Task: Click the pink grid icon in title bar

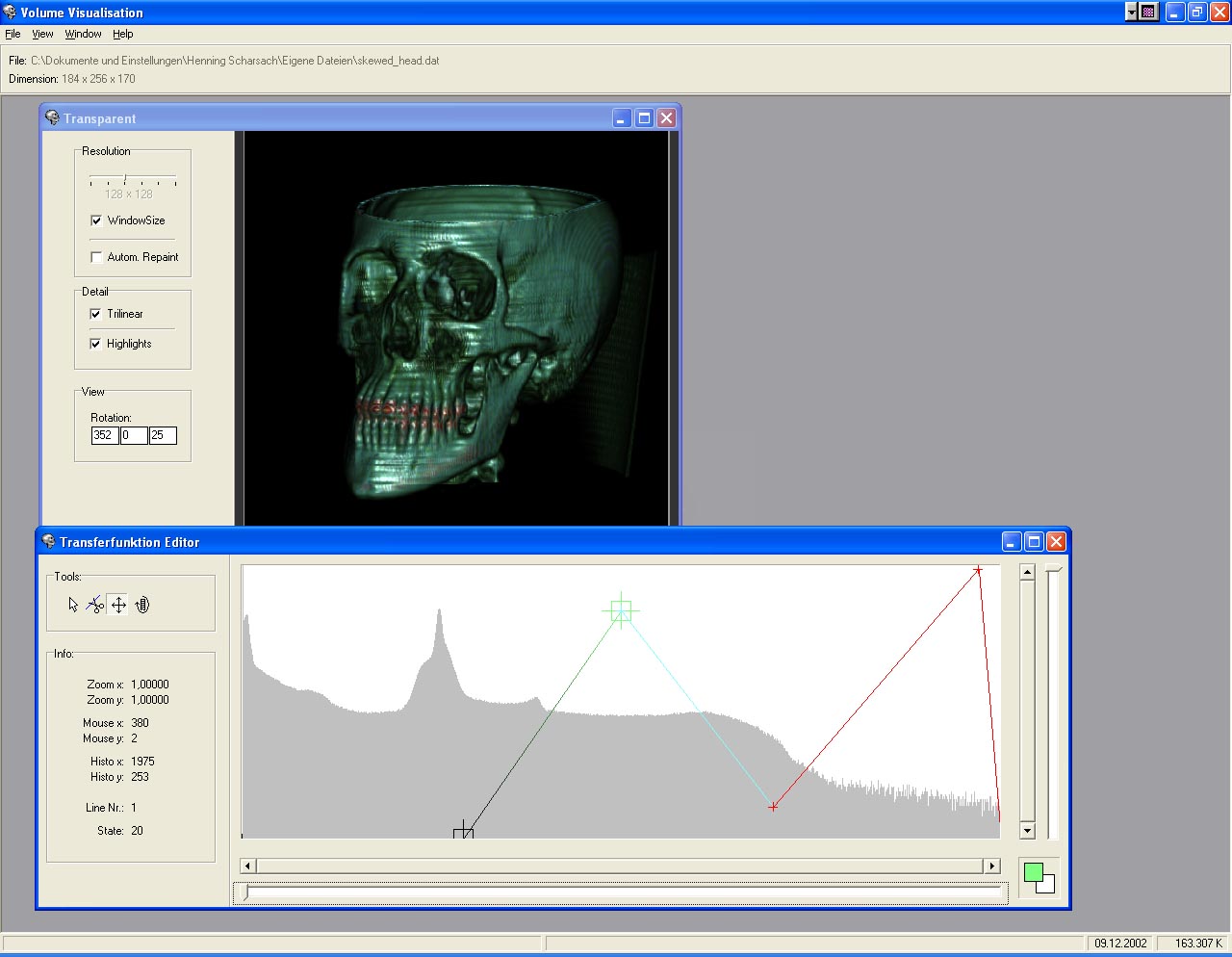Action: tap(1148, 13)
